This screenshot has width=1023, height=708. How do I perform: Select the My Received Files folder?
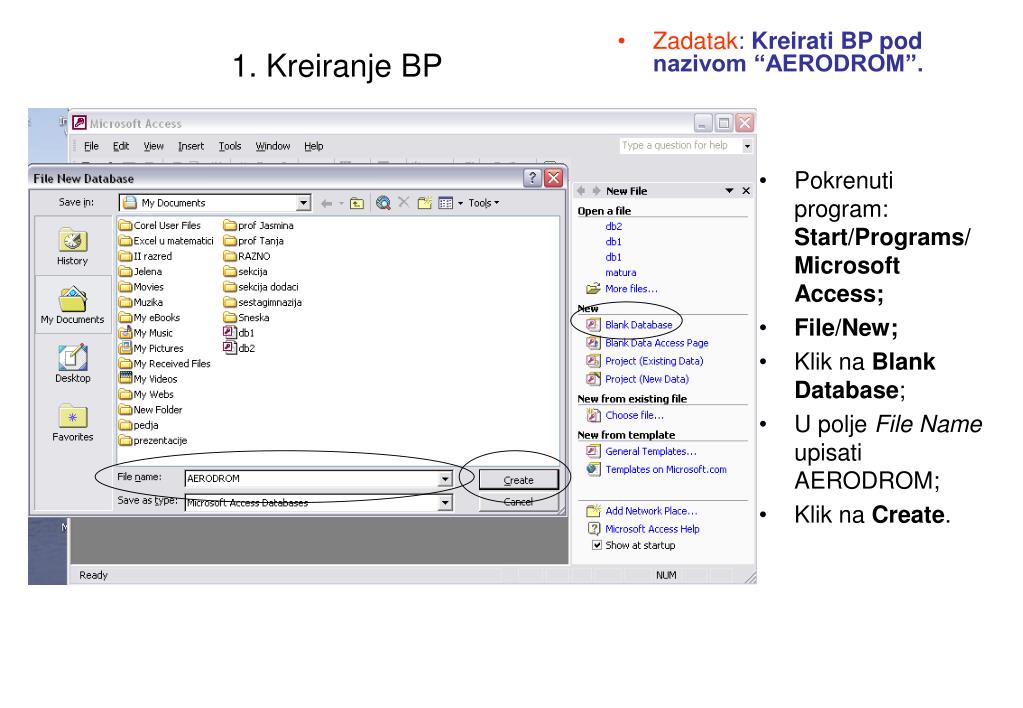(x=164, y=364)
